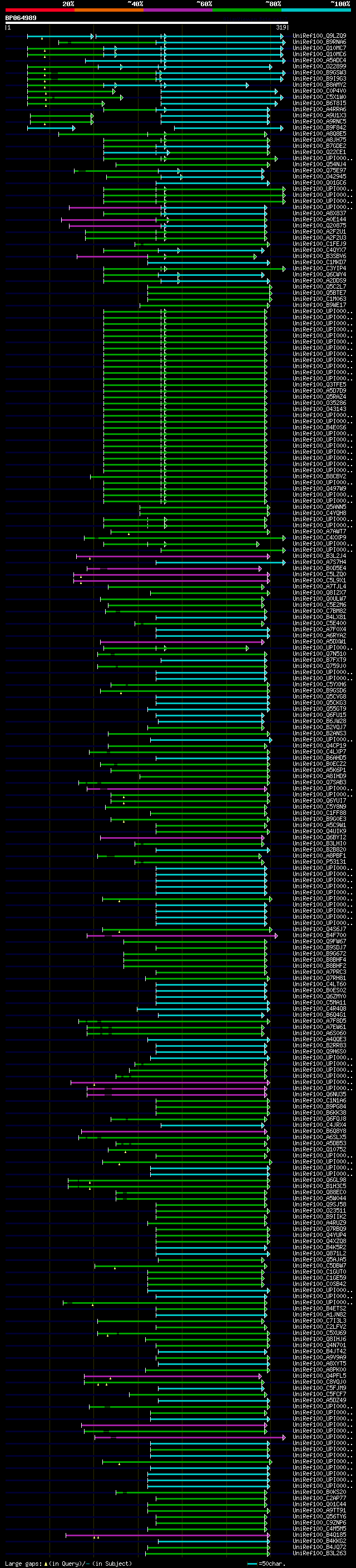Select hit label UniRef100_C4QYX7
This screenshot has width=356, height=1568.
pyautogui.click(x=319, y=250)
